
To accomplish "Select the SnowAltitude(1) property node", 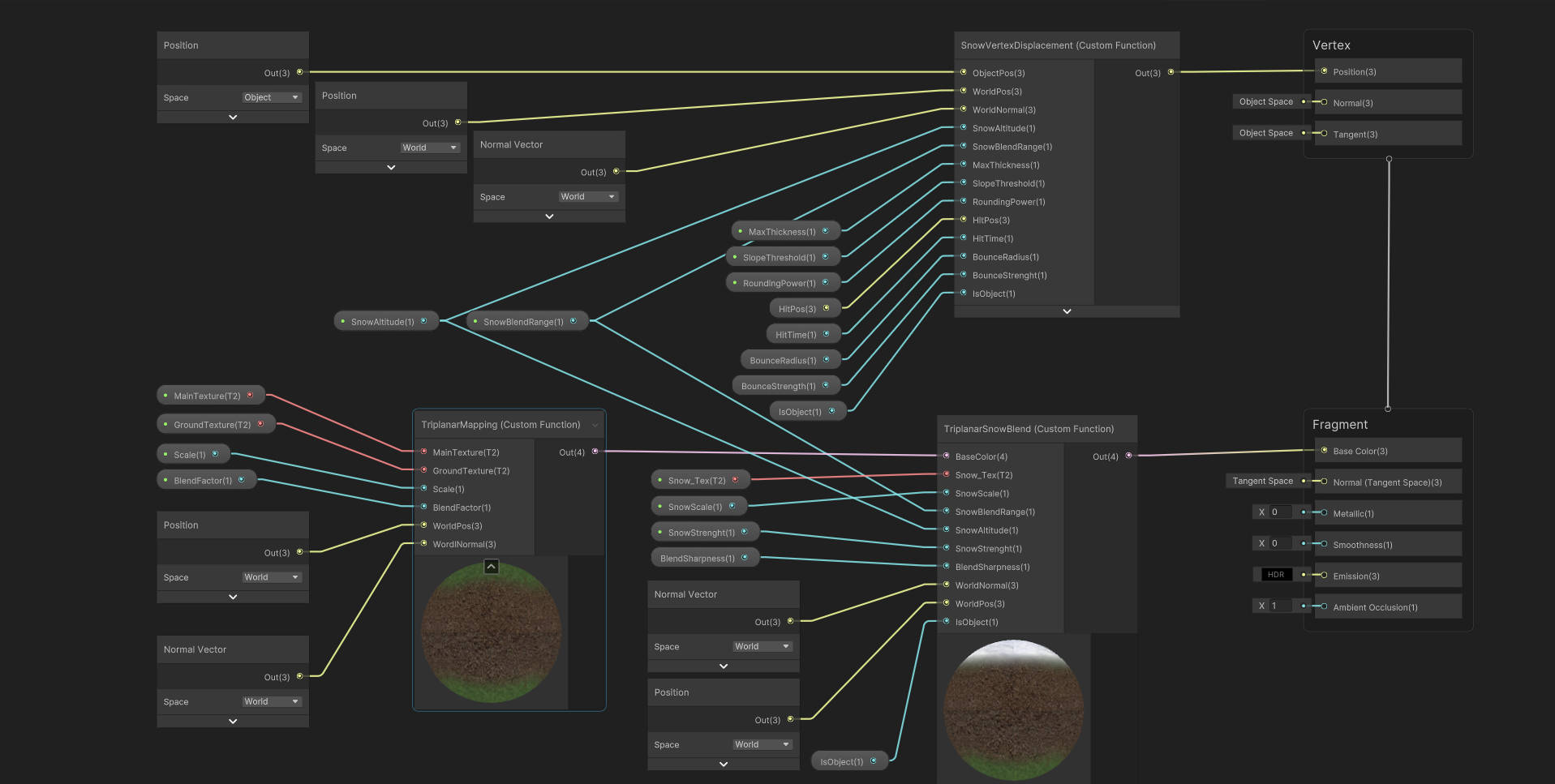I will click(386, 321).
